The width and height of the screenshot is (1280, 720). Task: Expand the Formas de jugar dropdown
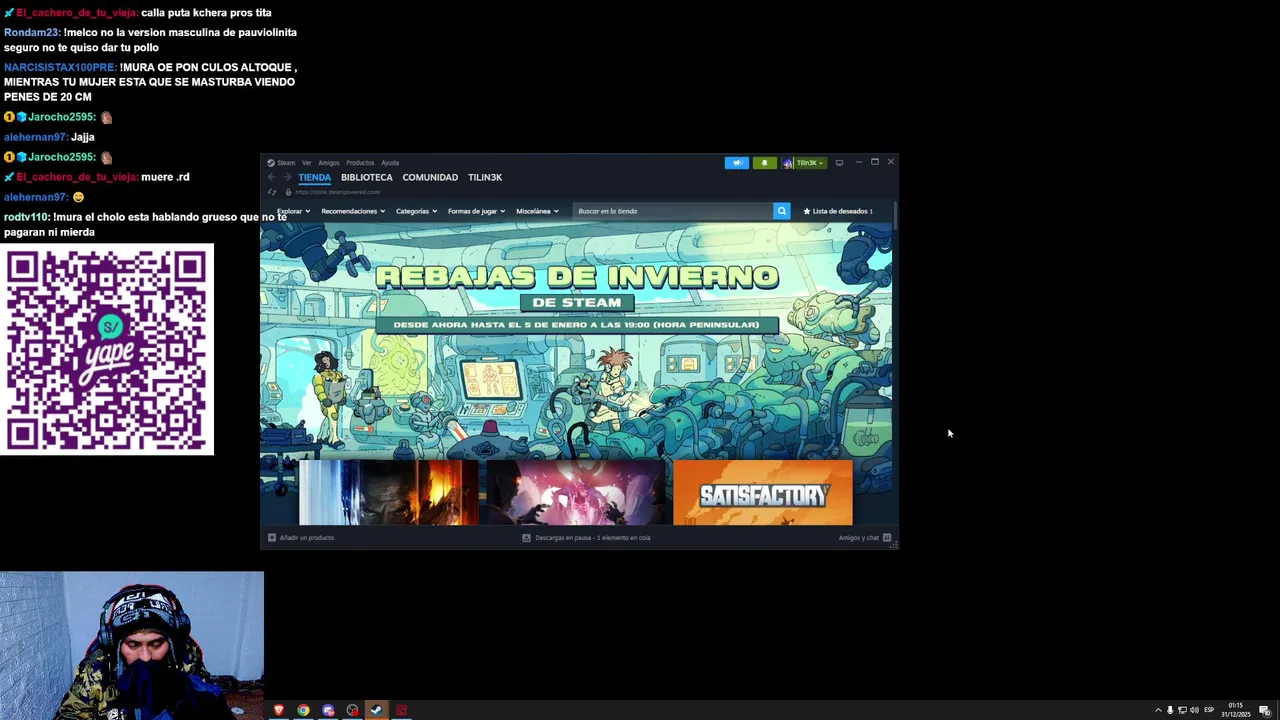tap(476, 211)
